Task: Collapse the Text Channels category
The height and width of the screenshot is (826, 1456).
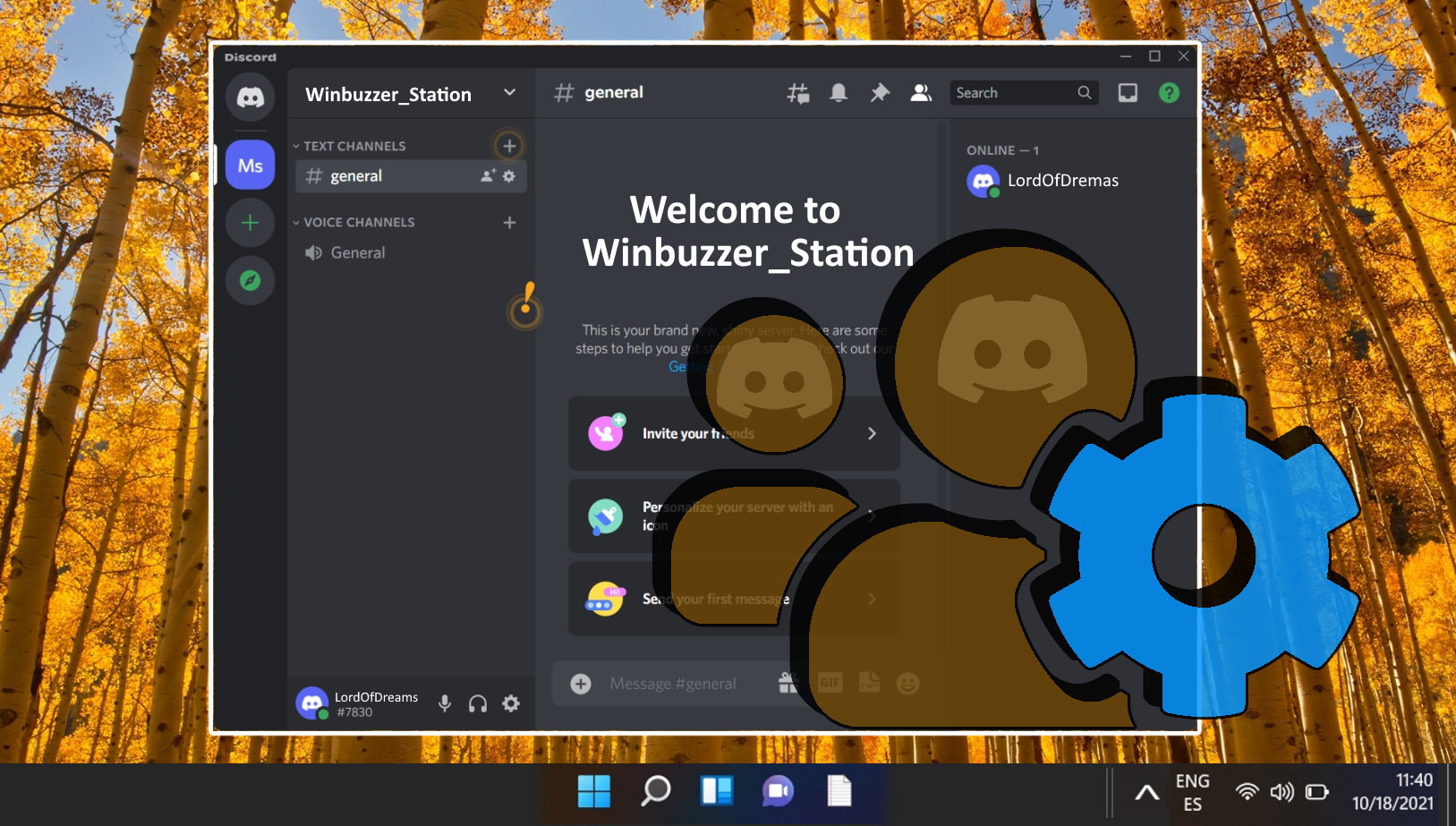Action: coord(350,146)
